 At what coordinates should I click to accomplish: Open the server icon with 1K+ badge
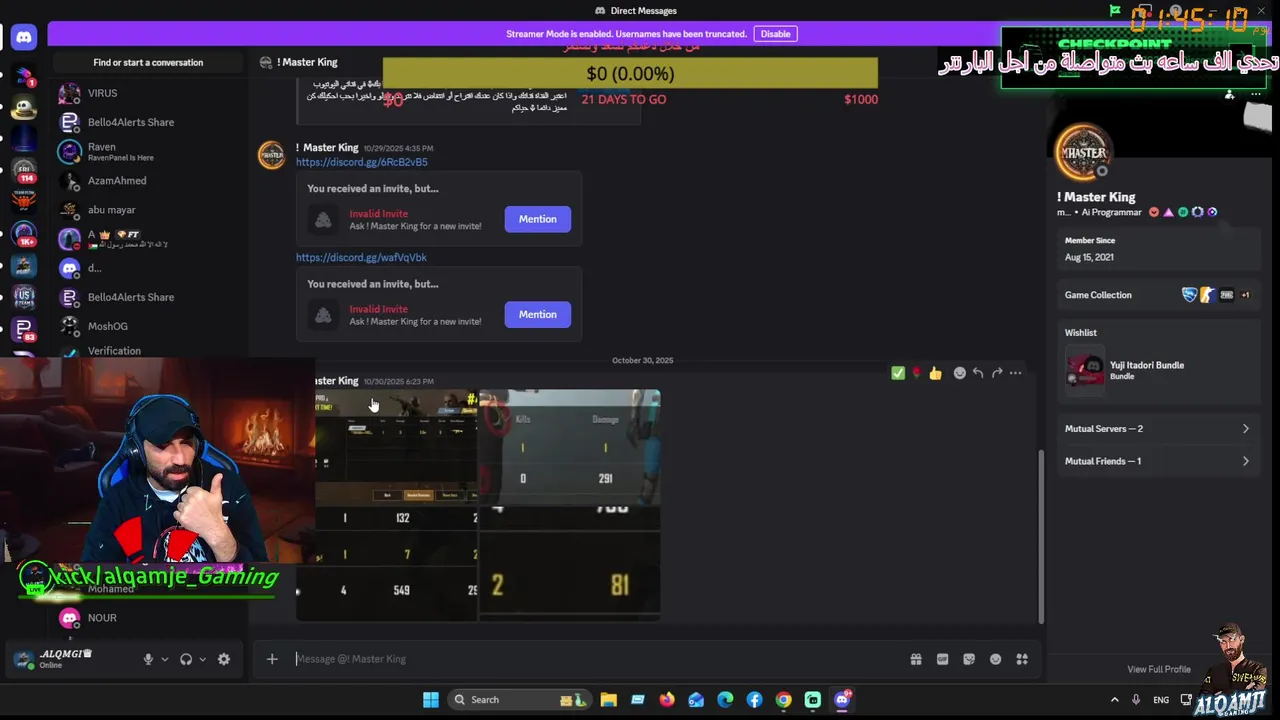24,236
